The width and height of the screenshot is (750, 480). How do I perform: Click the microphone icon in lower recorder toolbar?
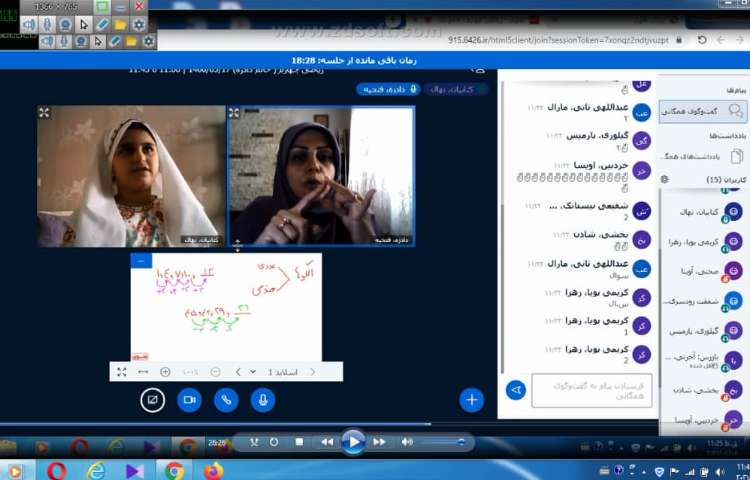[63, 42]
